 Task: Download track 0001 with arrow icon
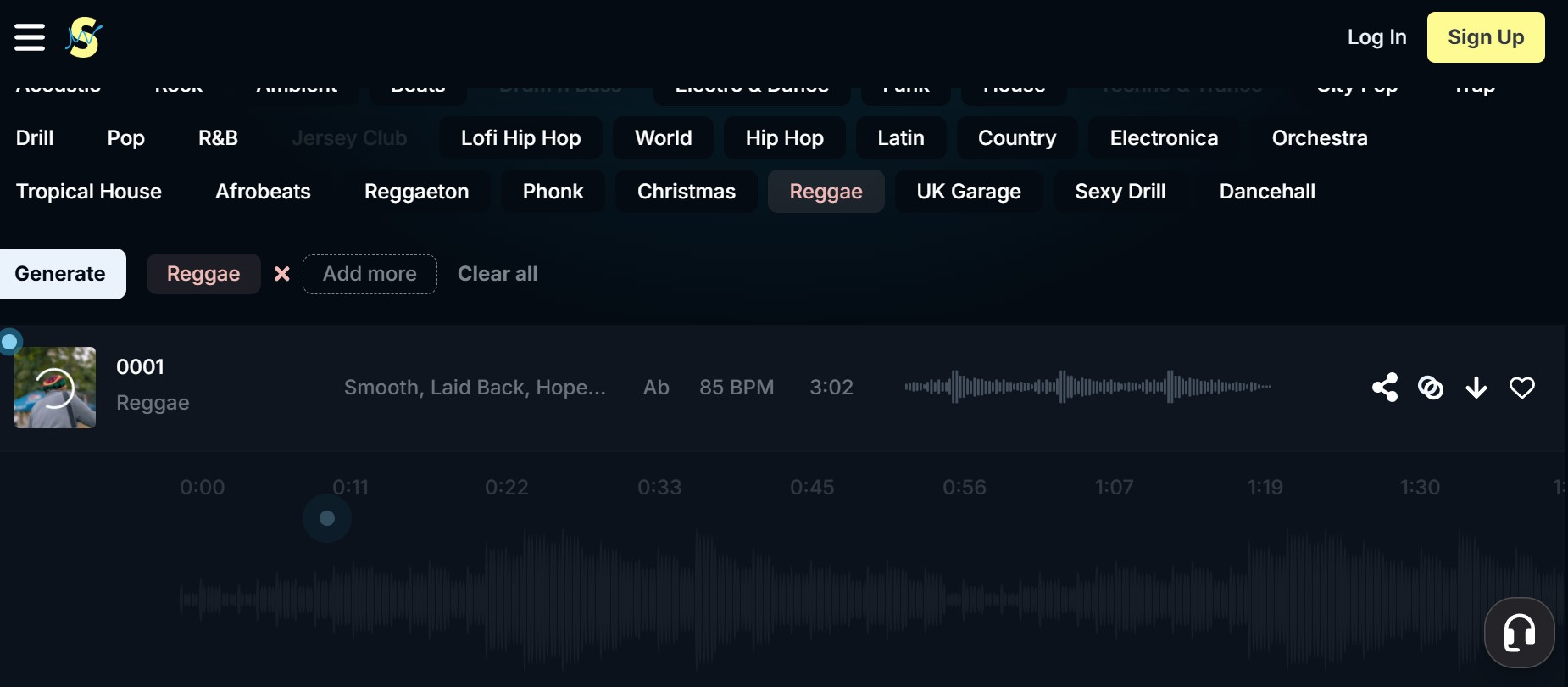(x=1476, y=388)
